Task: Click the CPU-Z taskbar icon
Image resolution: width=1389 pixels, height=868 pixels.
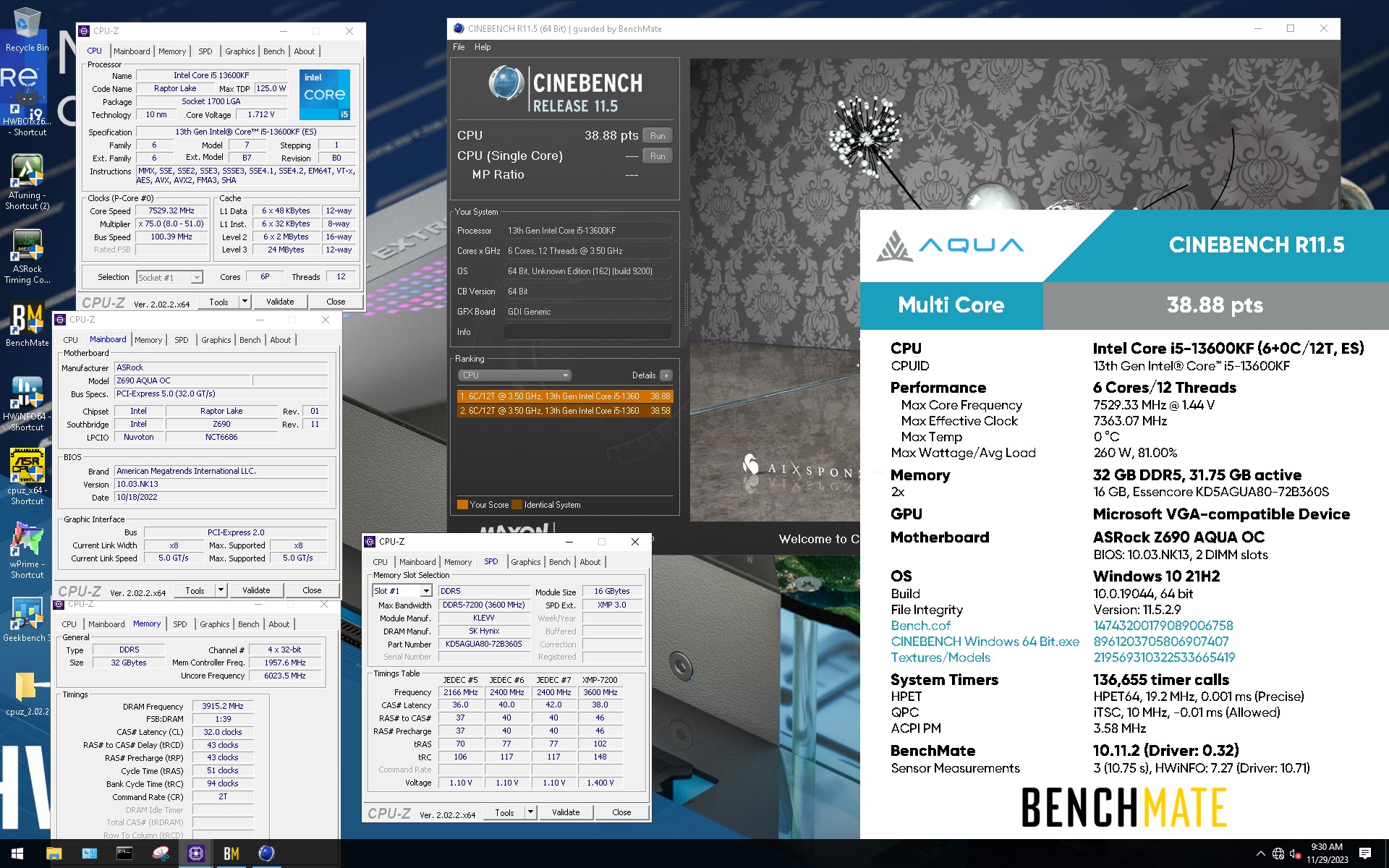Action: 195,854
